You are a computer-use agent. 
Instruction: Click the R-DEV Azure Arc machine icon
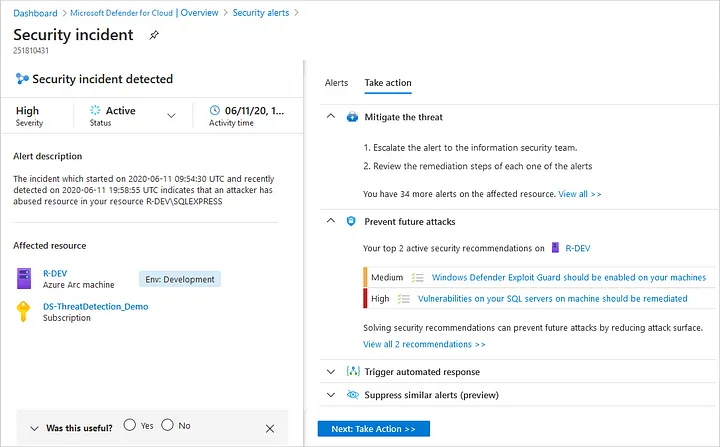point(24,278)
